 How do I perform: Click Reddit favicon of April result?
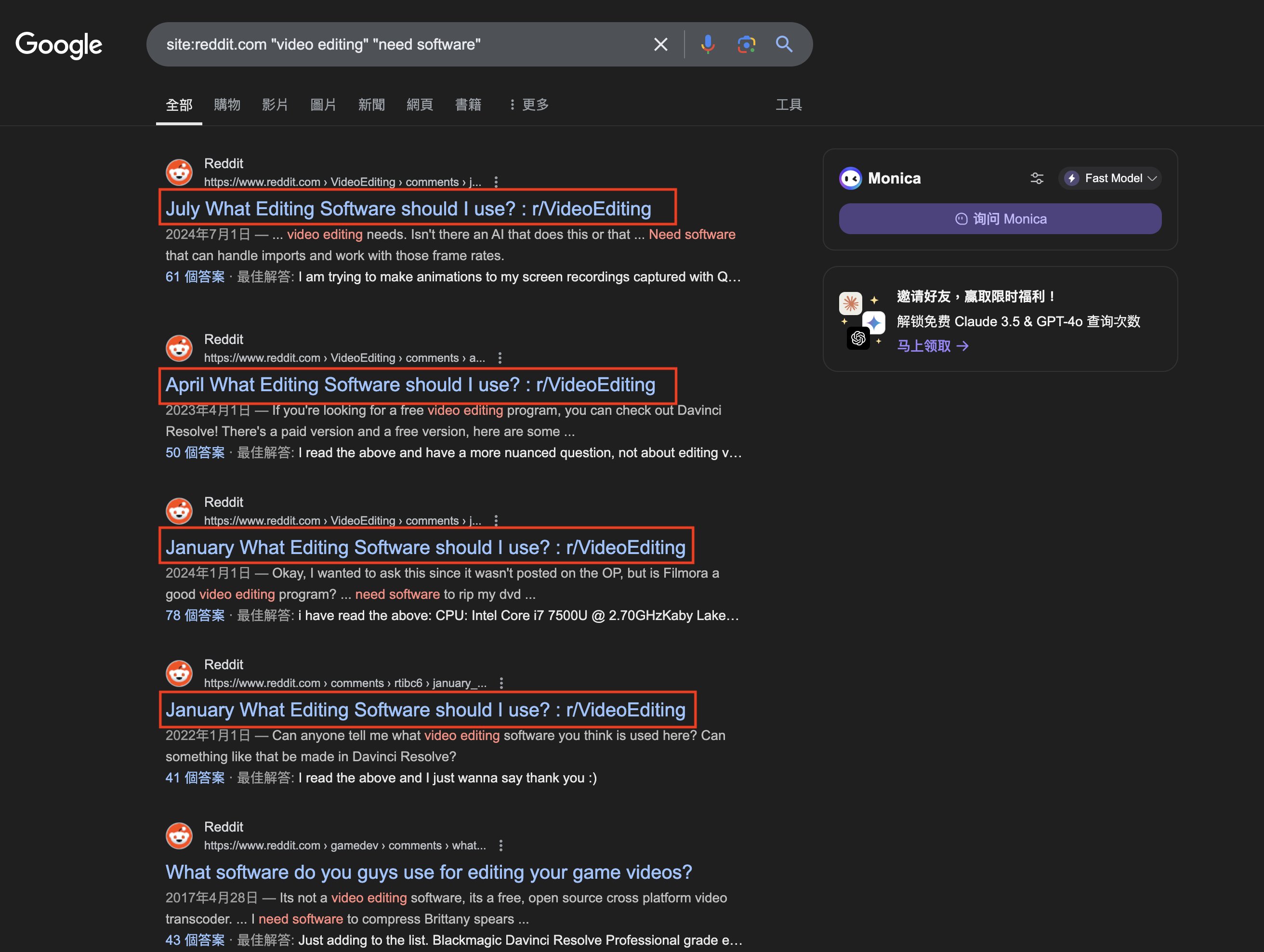point(179,349)
